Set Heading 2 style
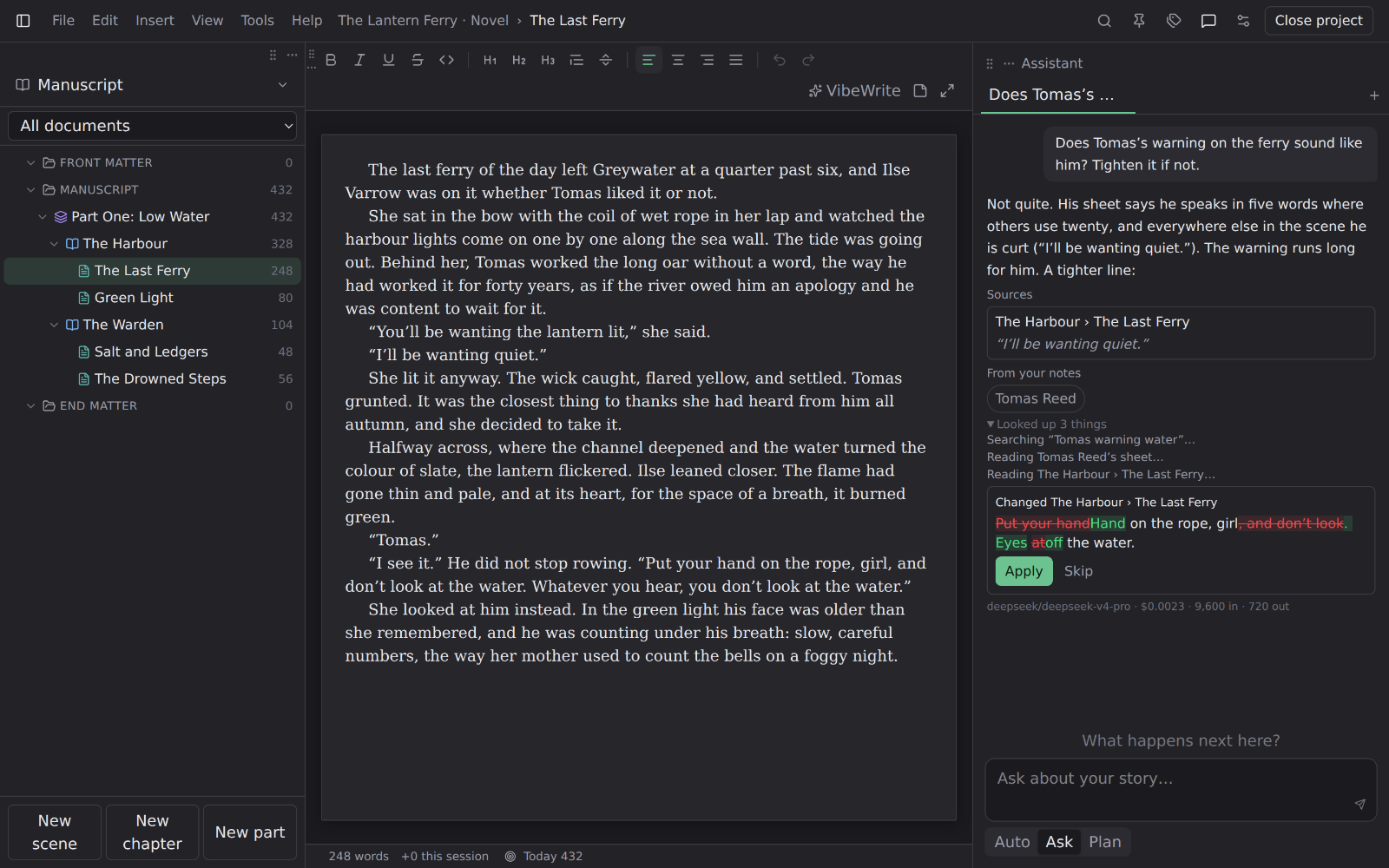This screenshot has height=868, width=1389. click(x=519, y=60)
